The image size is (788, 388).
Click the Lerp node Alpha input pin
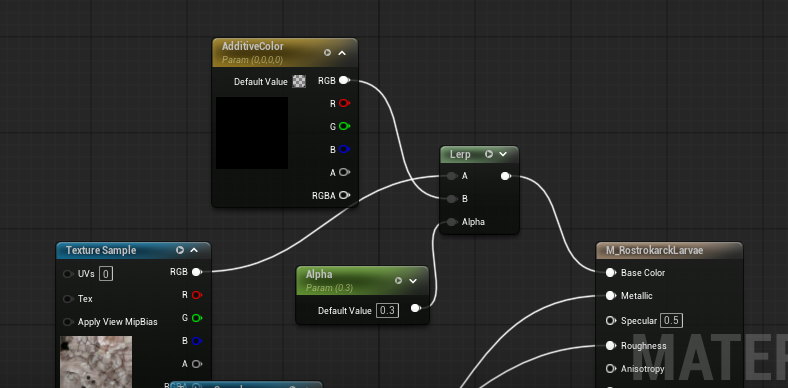pos(451,222)
